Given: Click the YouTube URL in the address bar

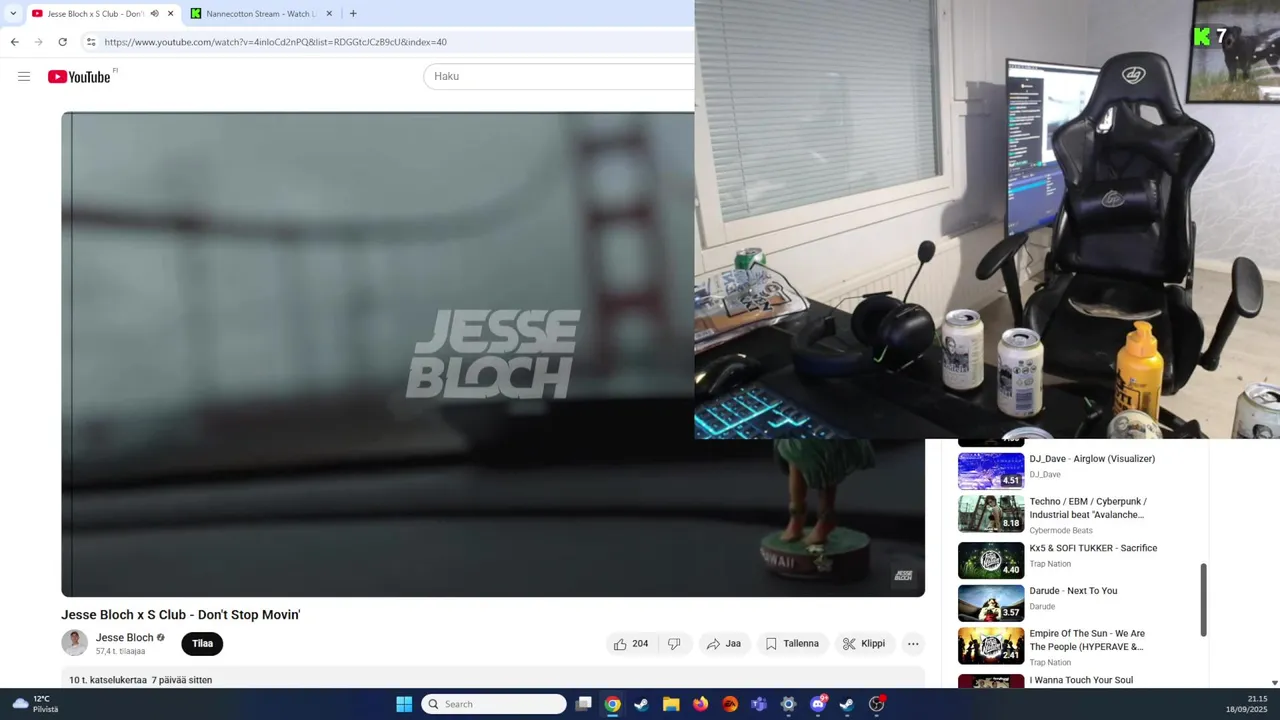Looking at the screenshot, I should coord(275,42).
